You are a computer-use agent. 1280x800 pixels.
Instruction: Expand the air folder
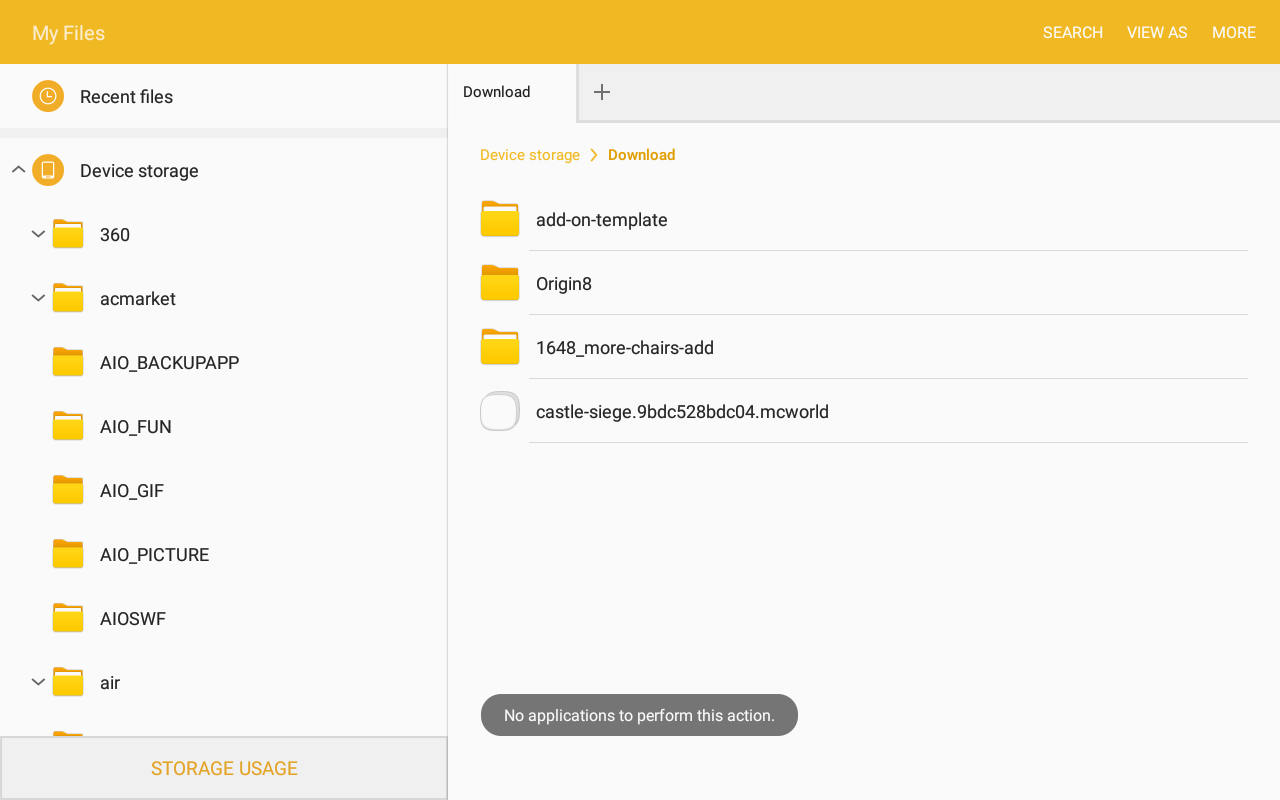(38, 682)
